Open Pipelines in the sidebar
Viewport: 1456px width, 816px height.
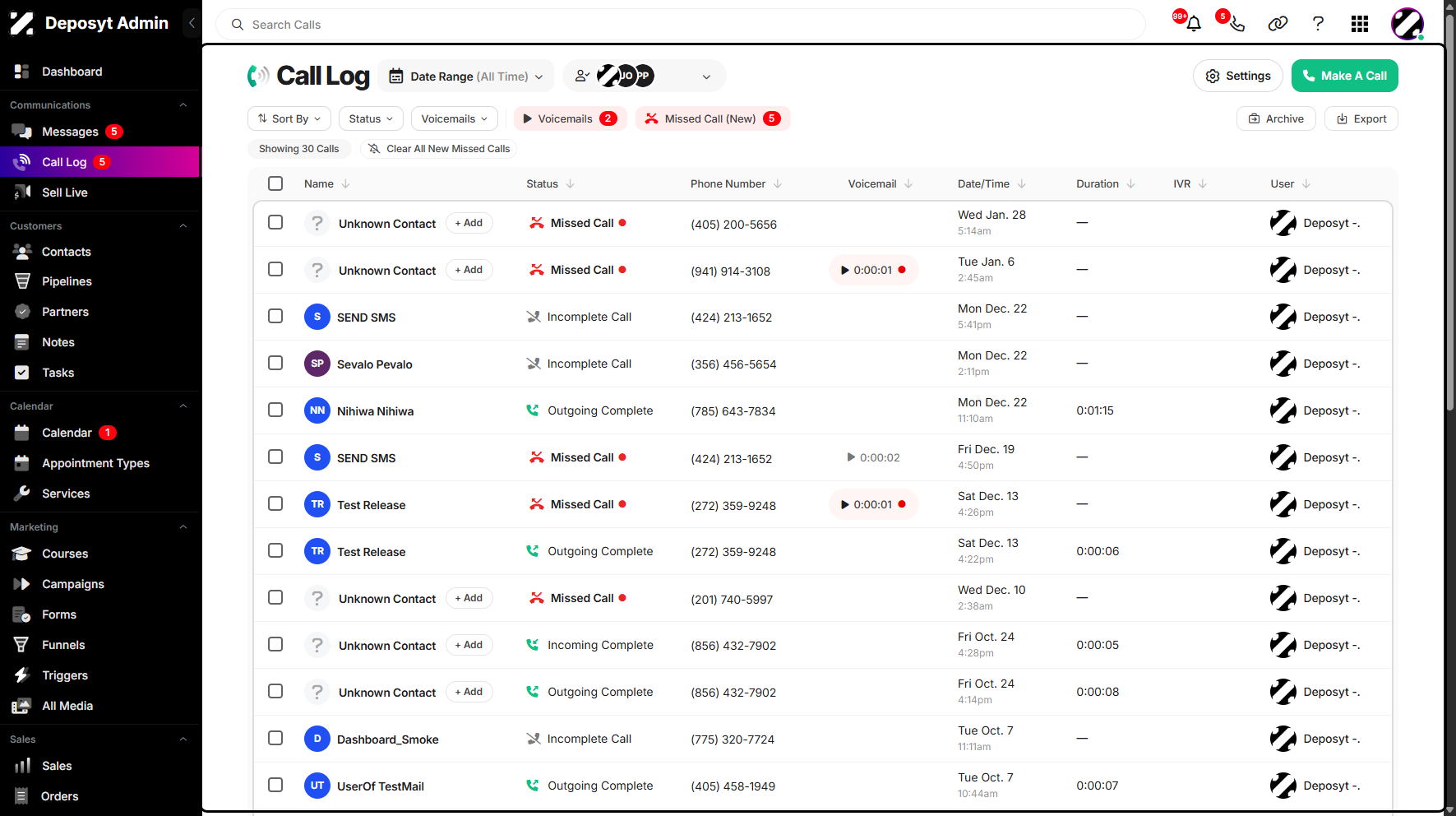67,281
